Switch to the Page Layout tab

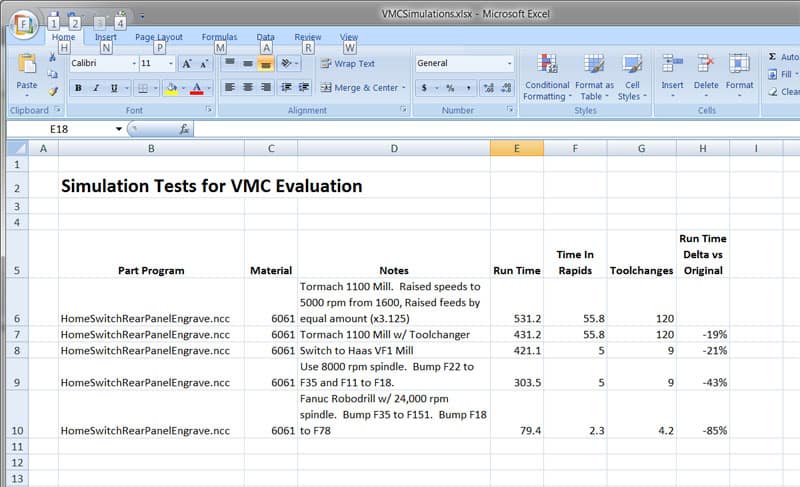(x=158, y=37)
